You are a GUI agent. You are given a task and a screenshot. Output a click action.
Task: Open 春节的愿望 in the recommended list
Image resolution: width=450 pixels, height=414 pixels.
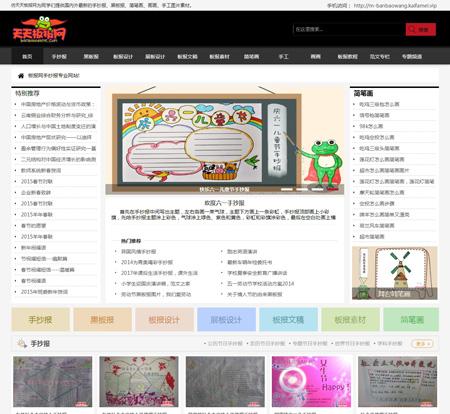point(34,226)
